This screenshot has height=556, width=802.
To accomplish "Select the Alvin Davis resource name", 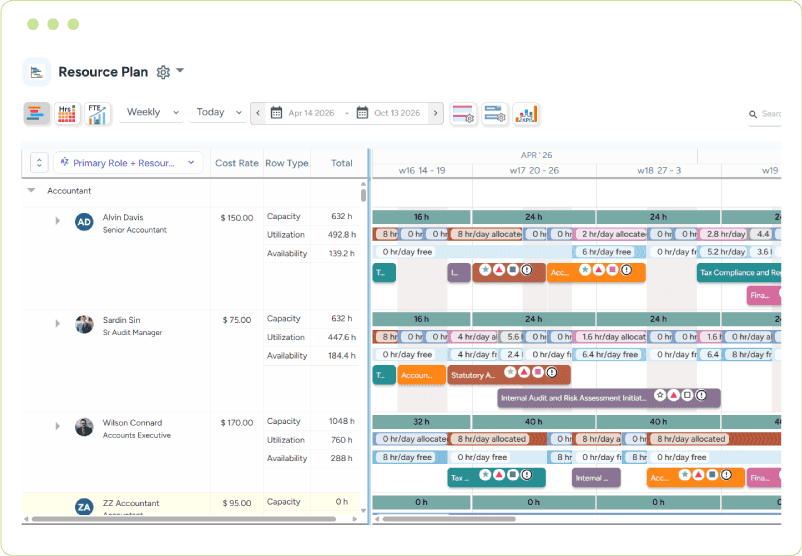I will pyautogui.click(x=123, y=217).
